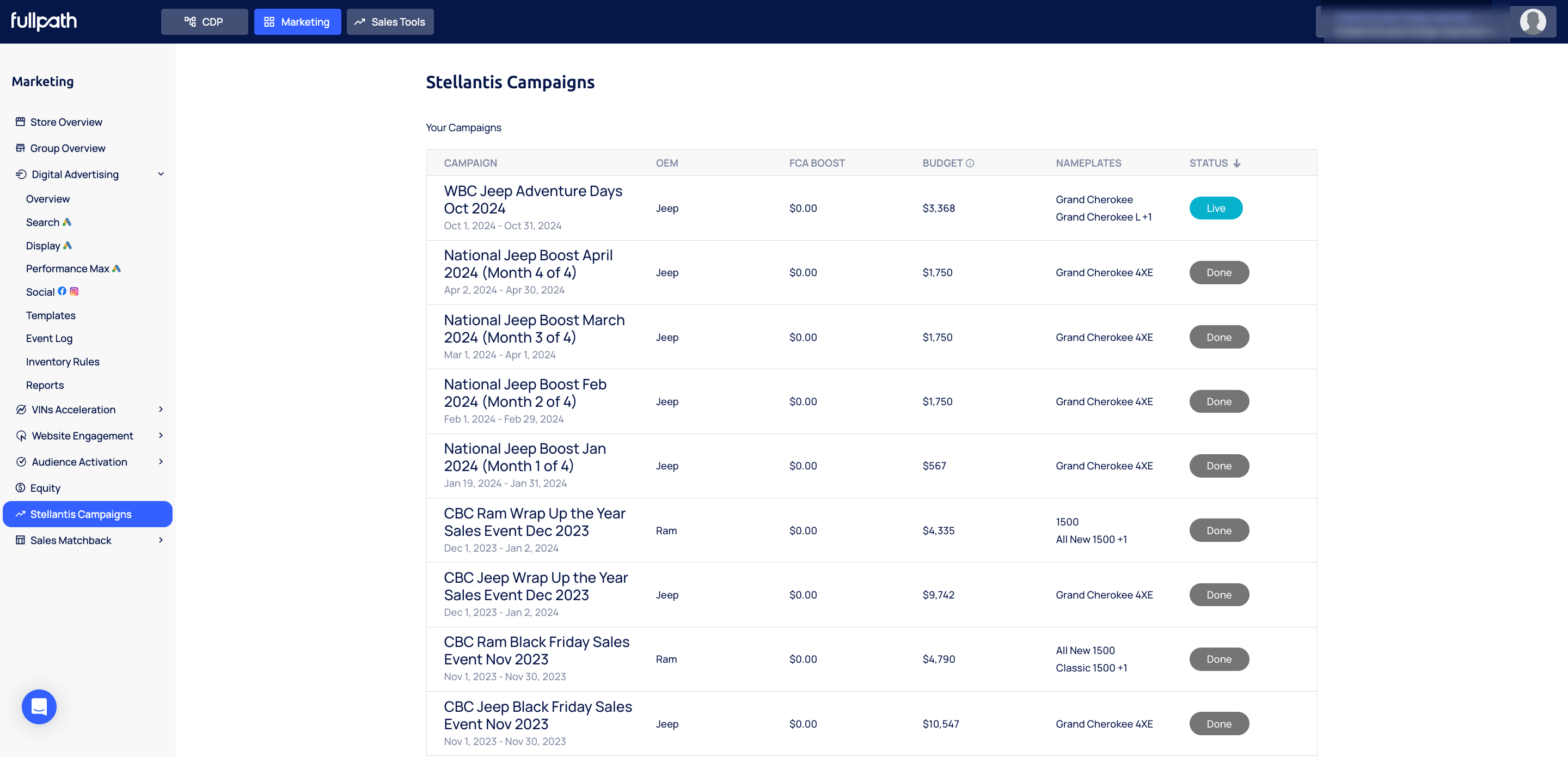Click the Live status badge

click(x=1216, y=208)
